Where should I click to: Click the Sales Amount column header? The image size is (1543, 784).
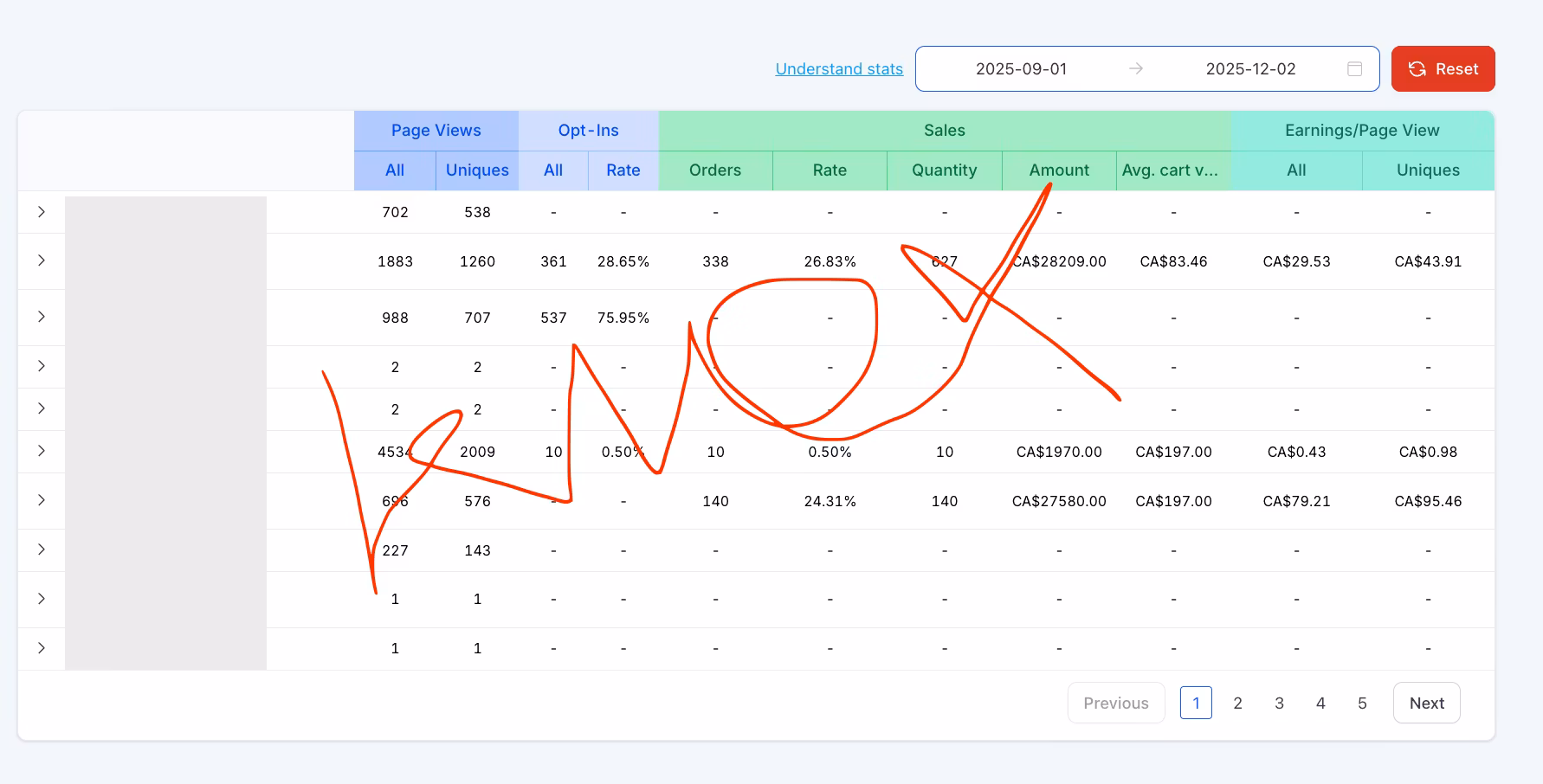1059,170
